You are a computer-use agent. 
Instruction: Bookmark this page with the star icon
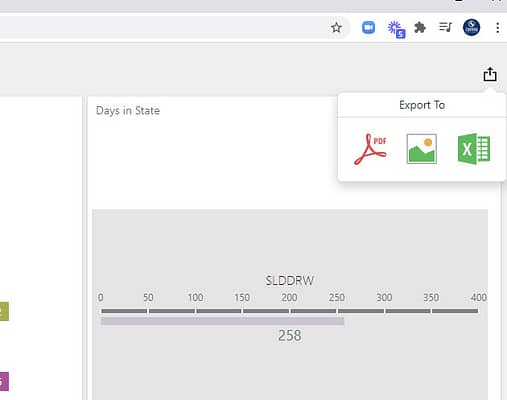point(336,28)
